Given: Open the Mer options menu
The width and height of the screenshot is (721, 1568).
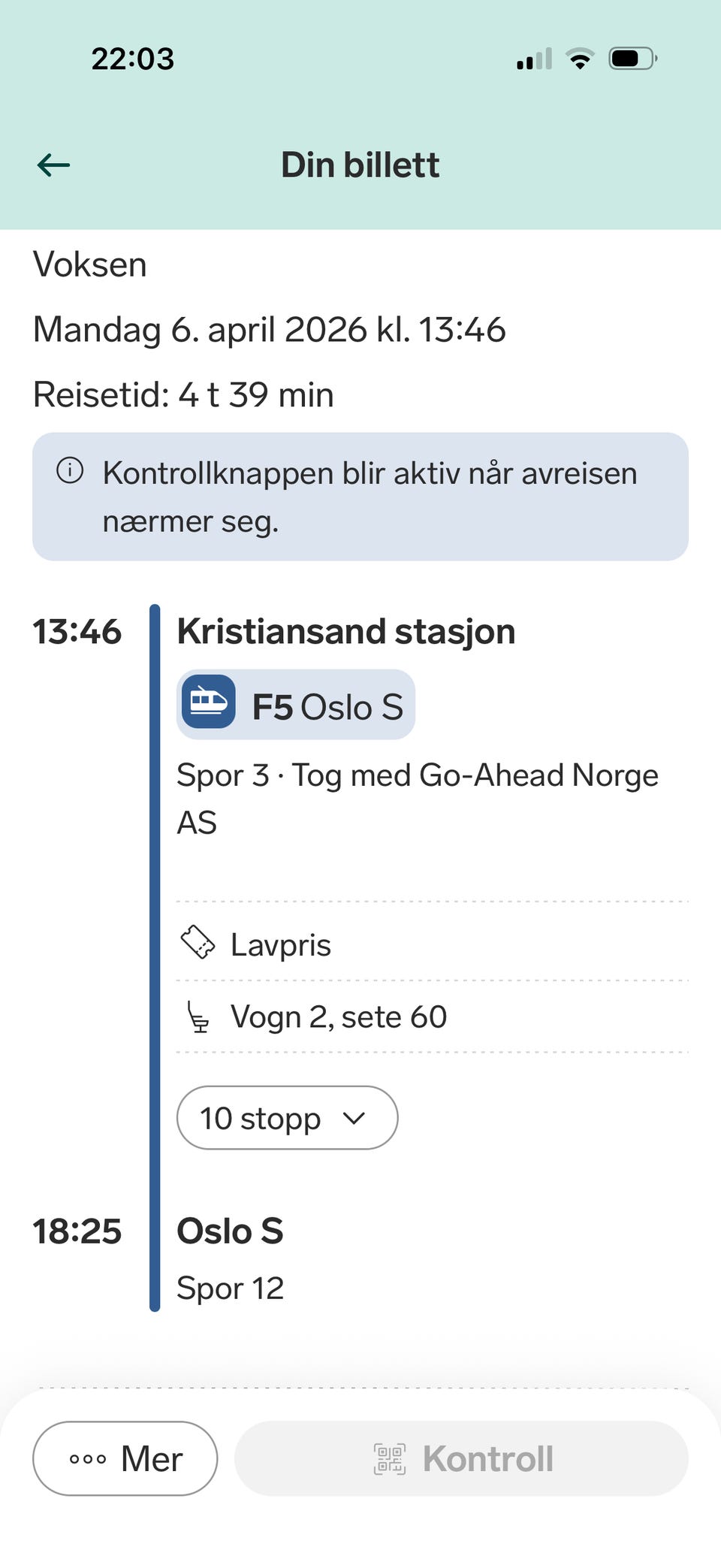Looking at the screenshot, I should tap(125, 1458).
